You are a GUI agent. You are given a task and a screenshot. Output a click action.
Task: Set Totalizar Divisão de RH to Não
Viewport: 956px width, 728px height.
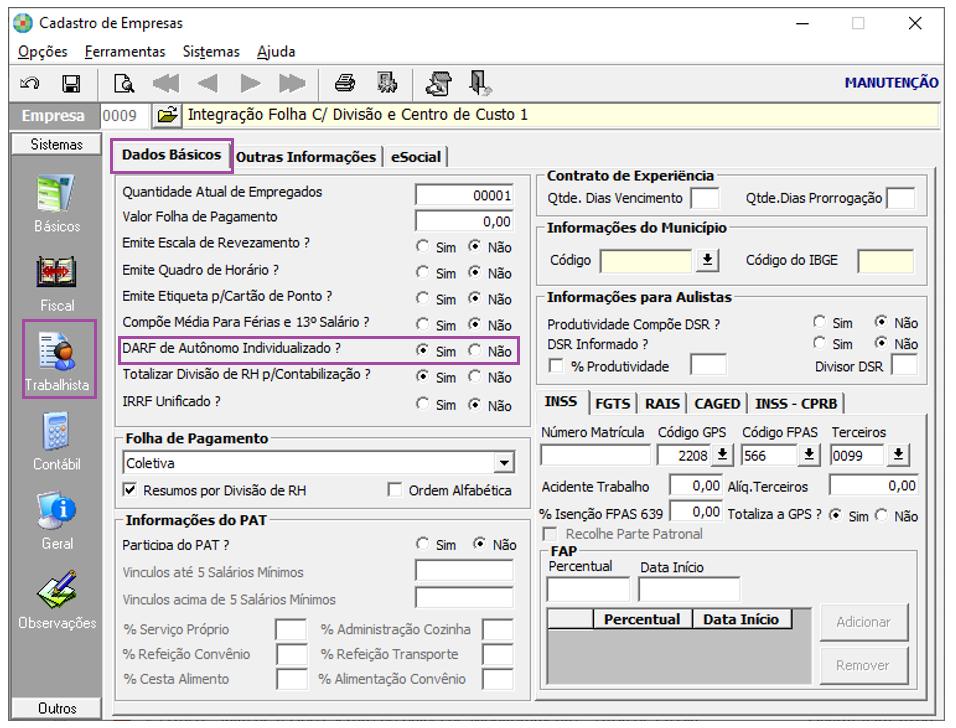click(x=474, y=376)
